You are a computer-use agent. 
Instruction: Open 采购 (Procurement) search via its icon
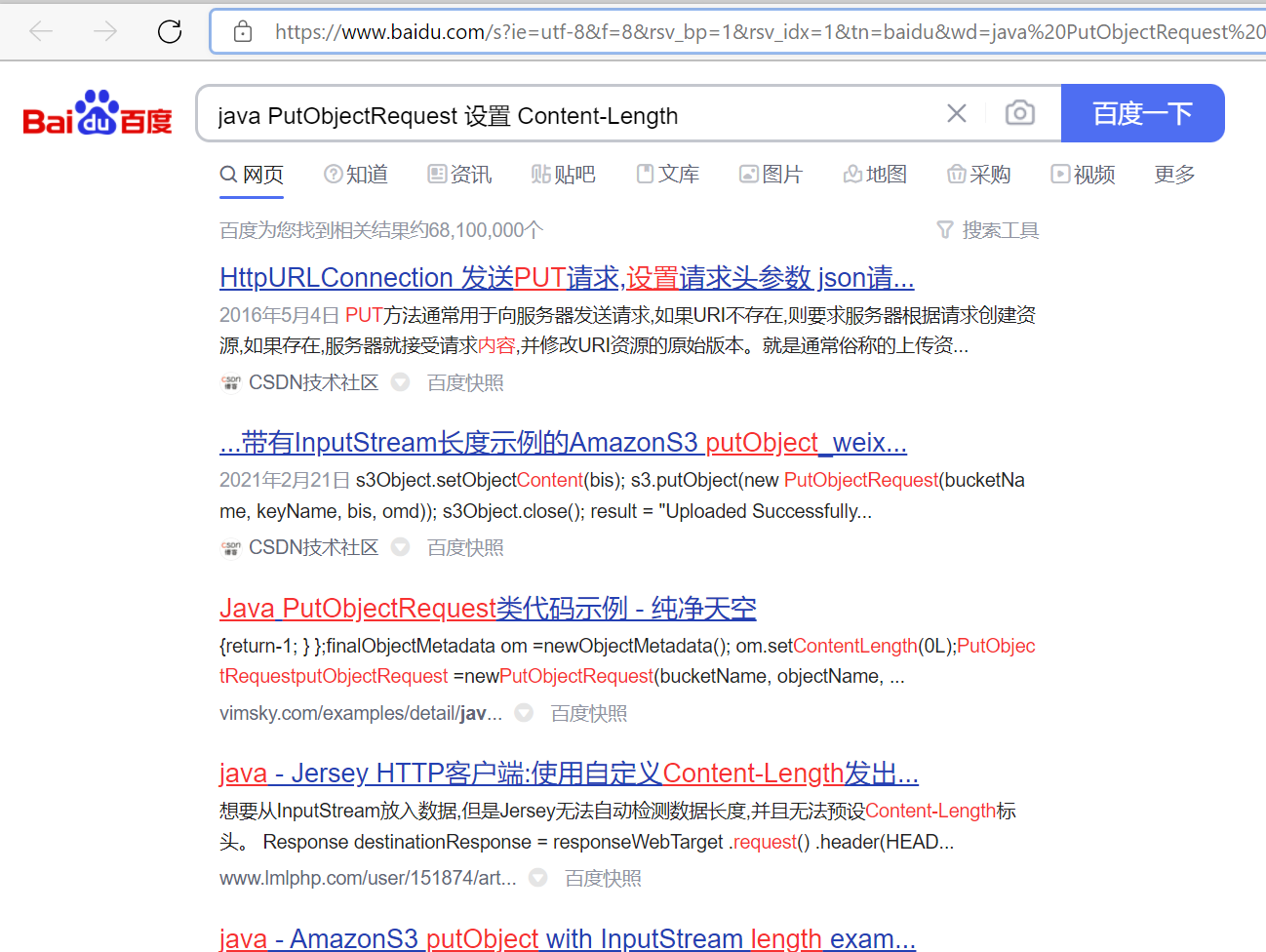point(957,174)
